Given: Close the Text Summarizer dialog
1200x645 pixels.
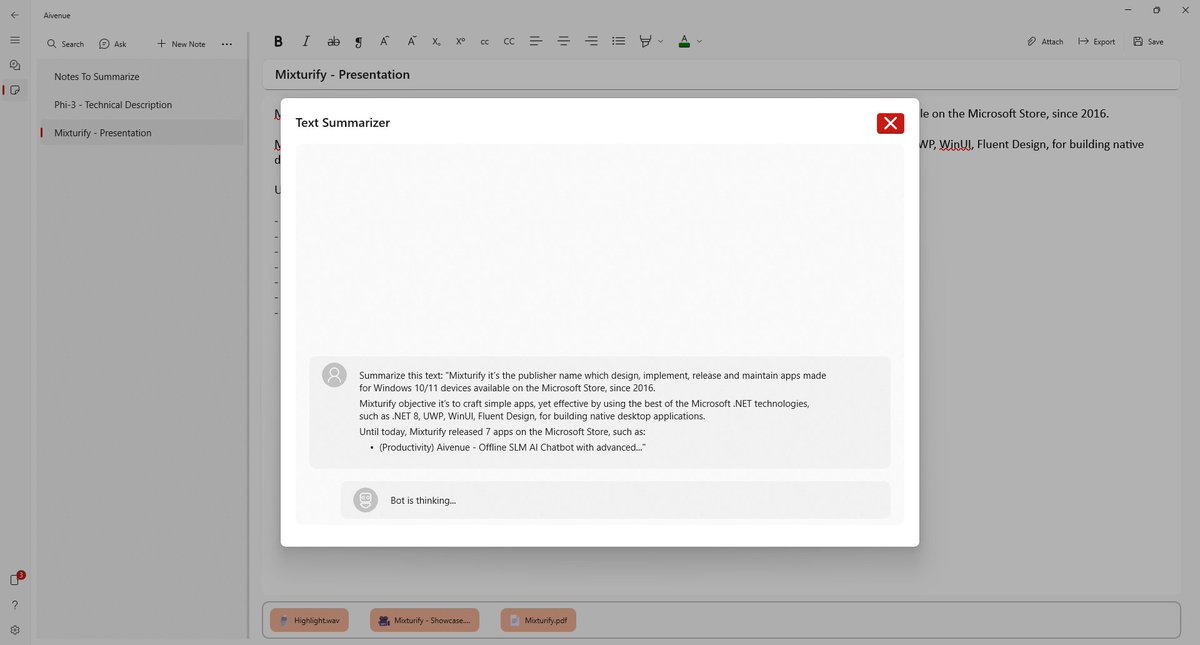Looking at the screenshot, I should point(890,123).
